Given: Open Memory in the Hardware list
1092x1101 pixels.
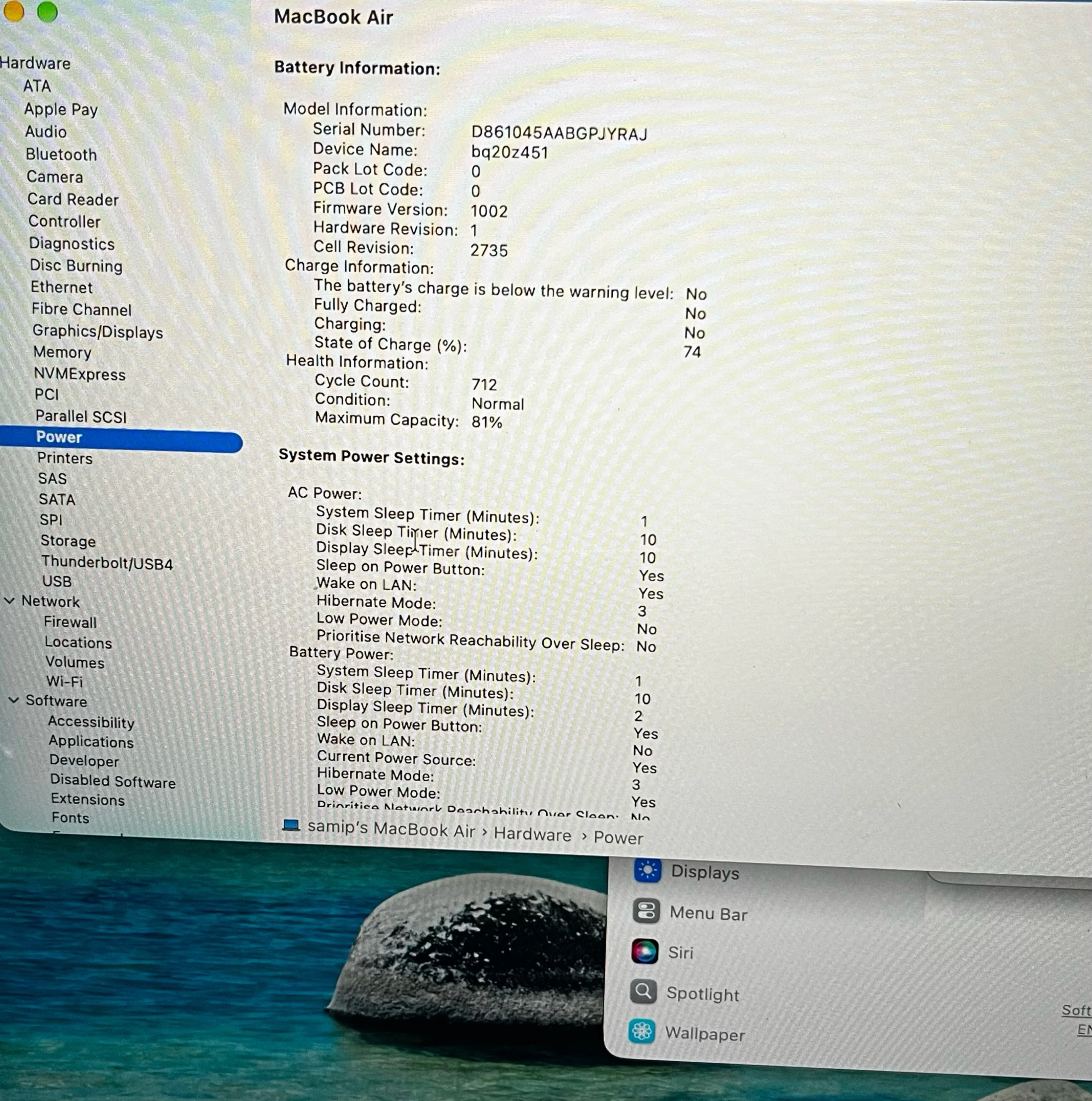Looking at the screenshot, I should point(62,352).
